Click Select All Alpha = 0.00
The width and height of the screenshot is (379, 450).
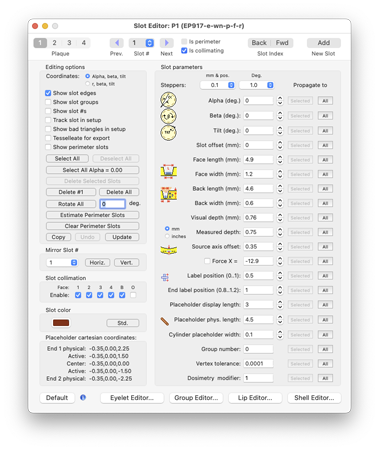point(92,170)
